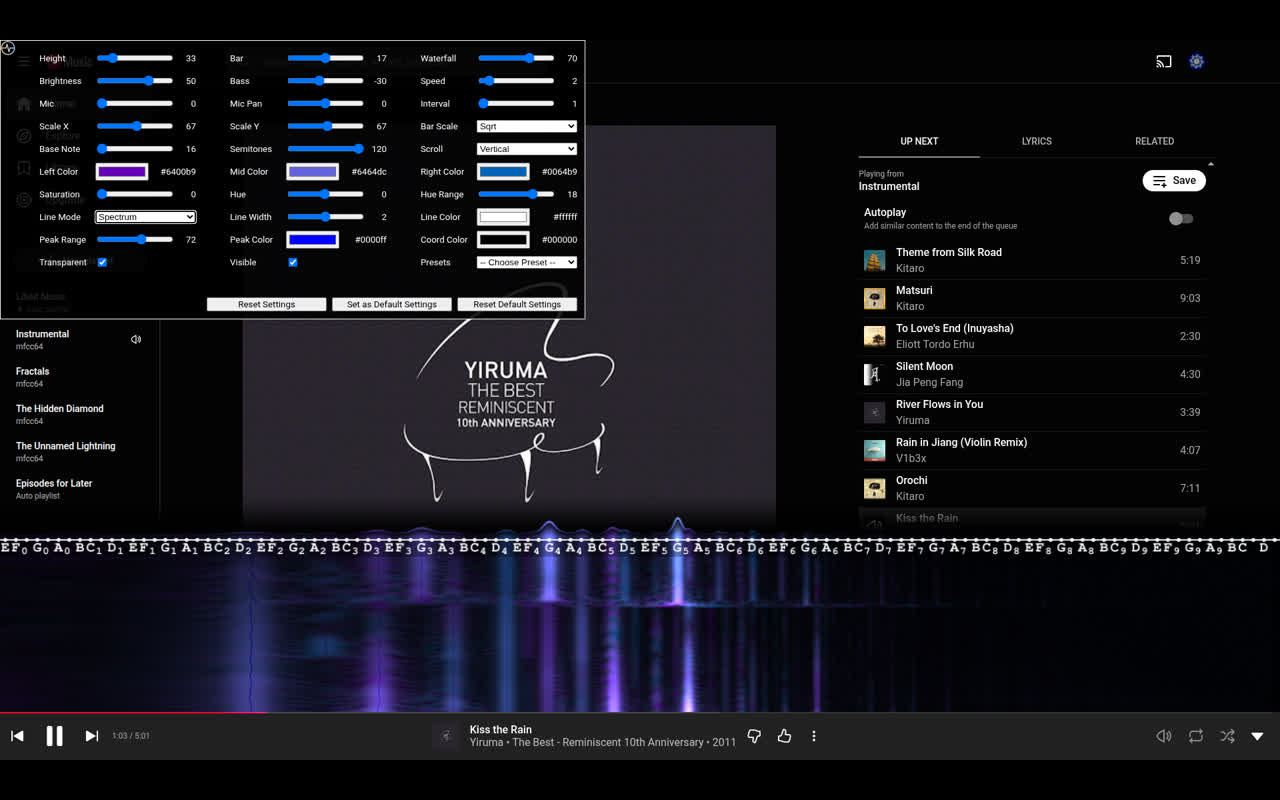The width and height of the screenshot is (1280, 800).
Task: Open the Line Mode Spectrum dropdown
Action: pos(146,217)
